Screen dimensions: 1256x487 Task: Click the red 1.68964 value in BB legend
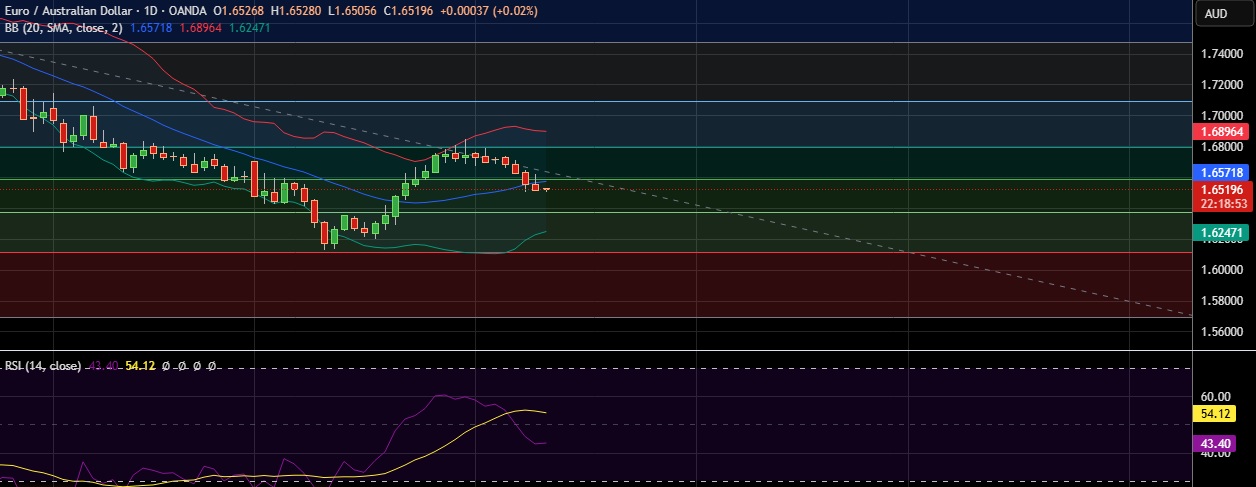pos(201,28)
